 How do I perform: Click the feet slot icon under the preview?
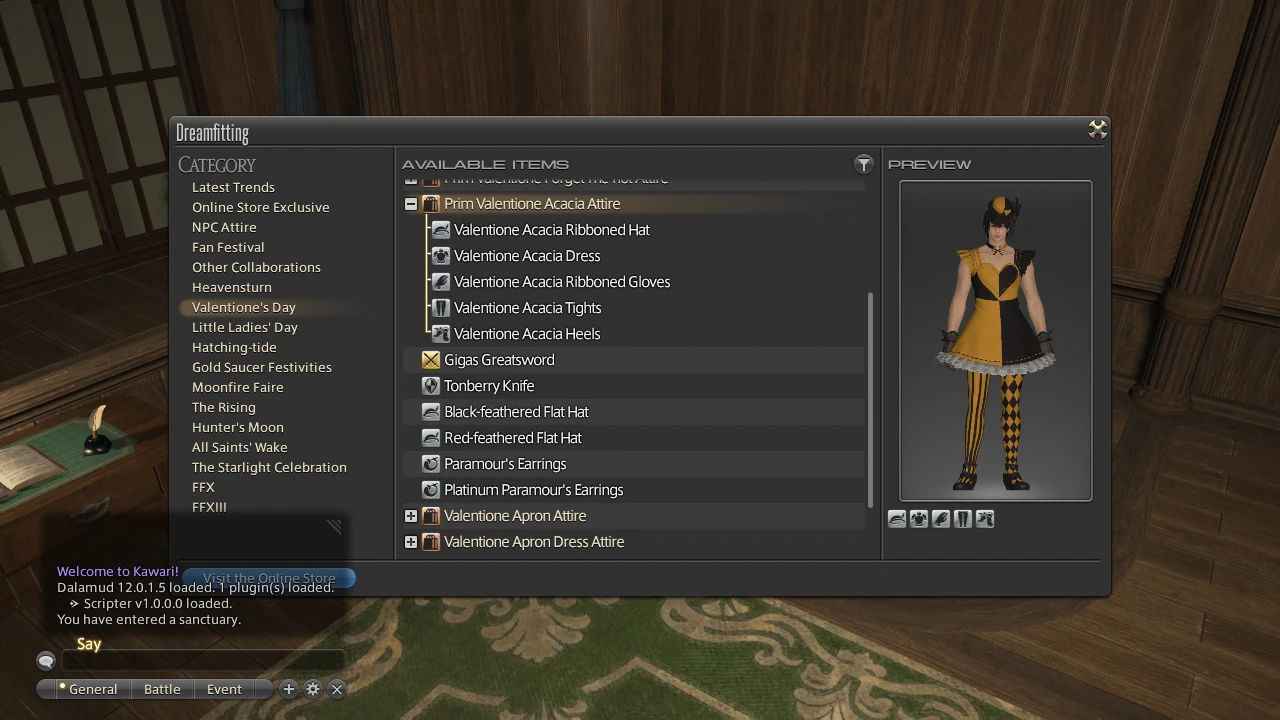point(985,519)
